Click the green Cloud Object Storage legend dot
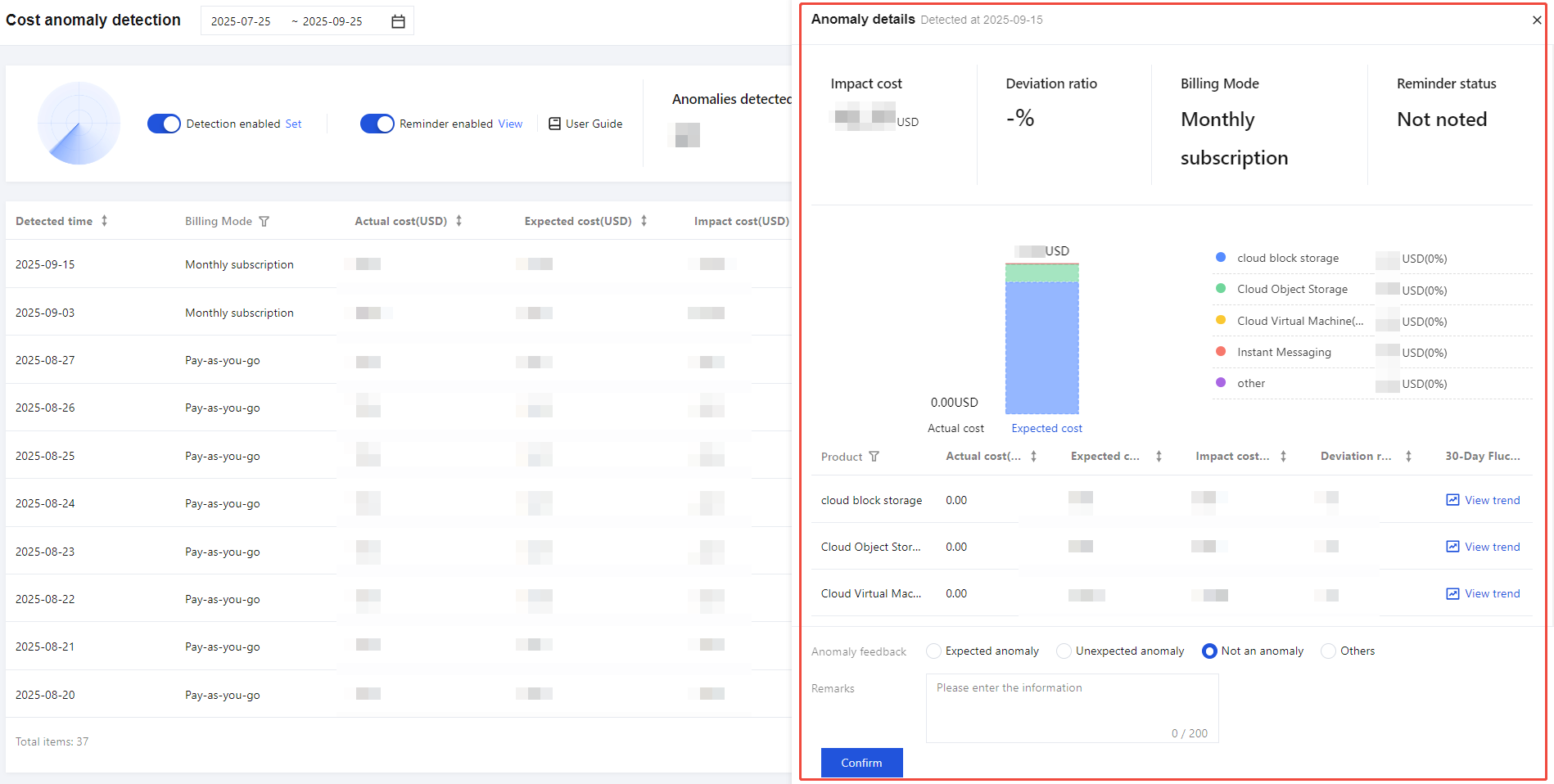Screen dimensions: 1554x784 [x=1221, y=288]
